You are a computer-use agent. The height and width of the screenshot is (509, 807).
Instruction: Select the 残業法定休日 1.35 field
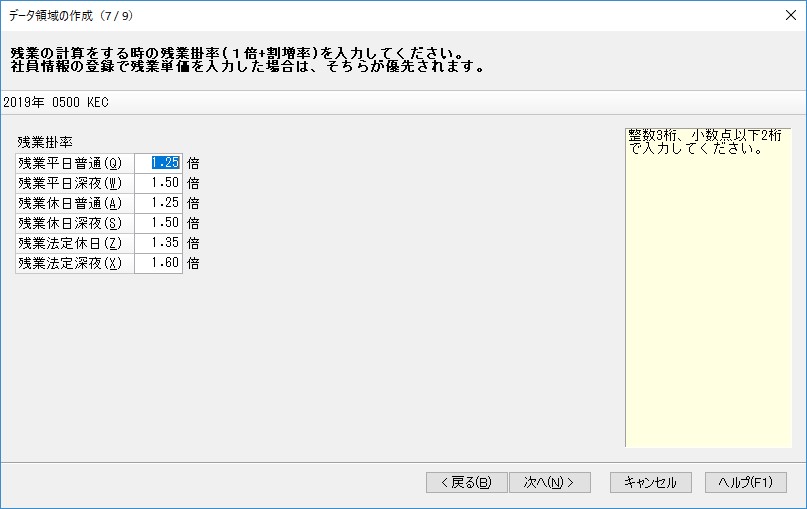click(x=159, y=243)
